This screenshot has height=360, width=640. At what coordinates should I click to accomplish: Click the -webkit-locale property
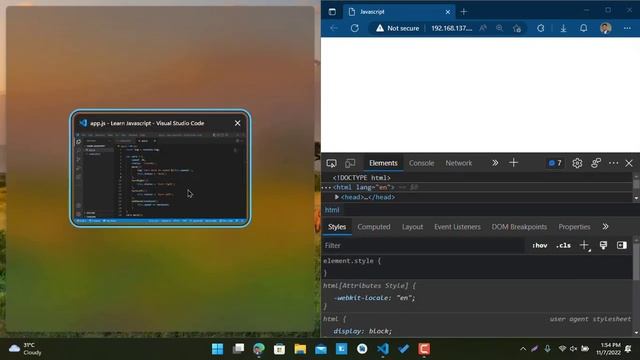coord(361,298)
